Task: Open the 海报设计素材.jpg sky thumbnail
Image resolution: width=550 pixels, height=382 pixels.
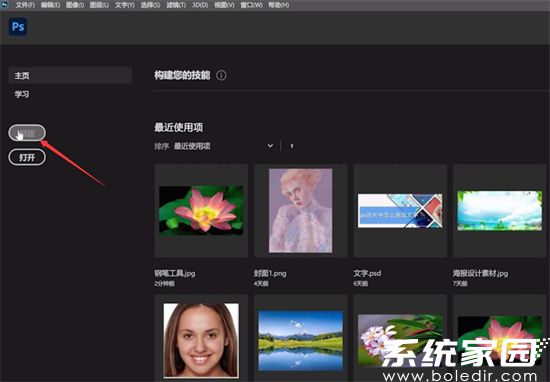Action: (499, 210)
